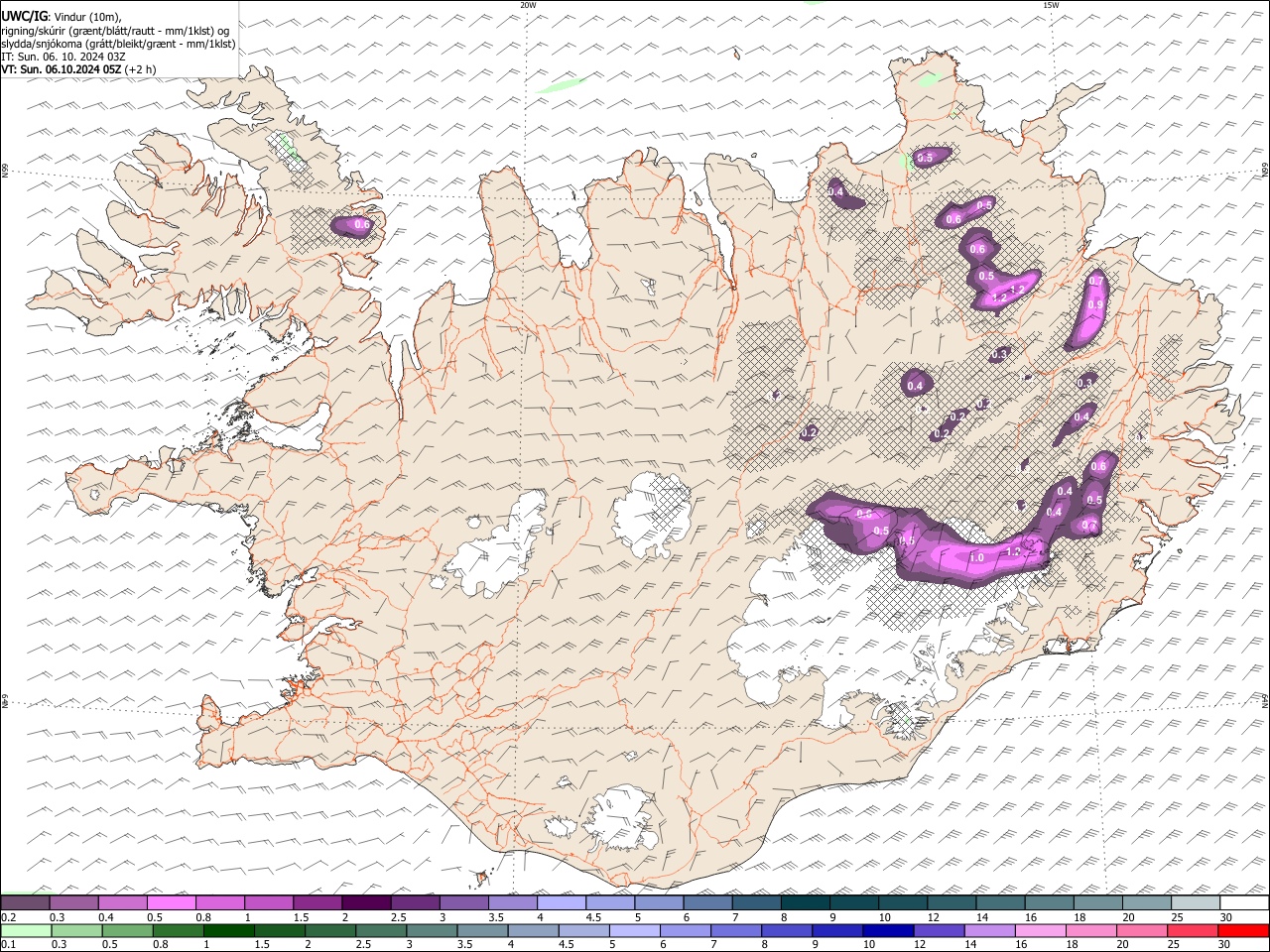This screenshot has width=1270, height=952.
Task: Pick lower legend swatch between 5 and 6
Action: coord(635,931)
